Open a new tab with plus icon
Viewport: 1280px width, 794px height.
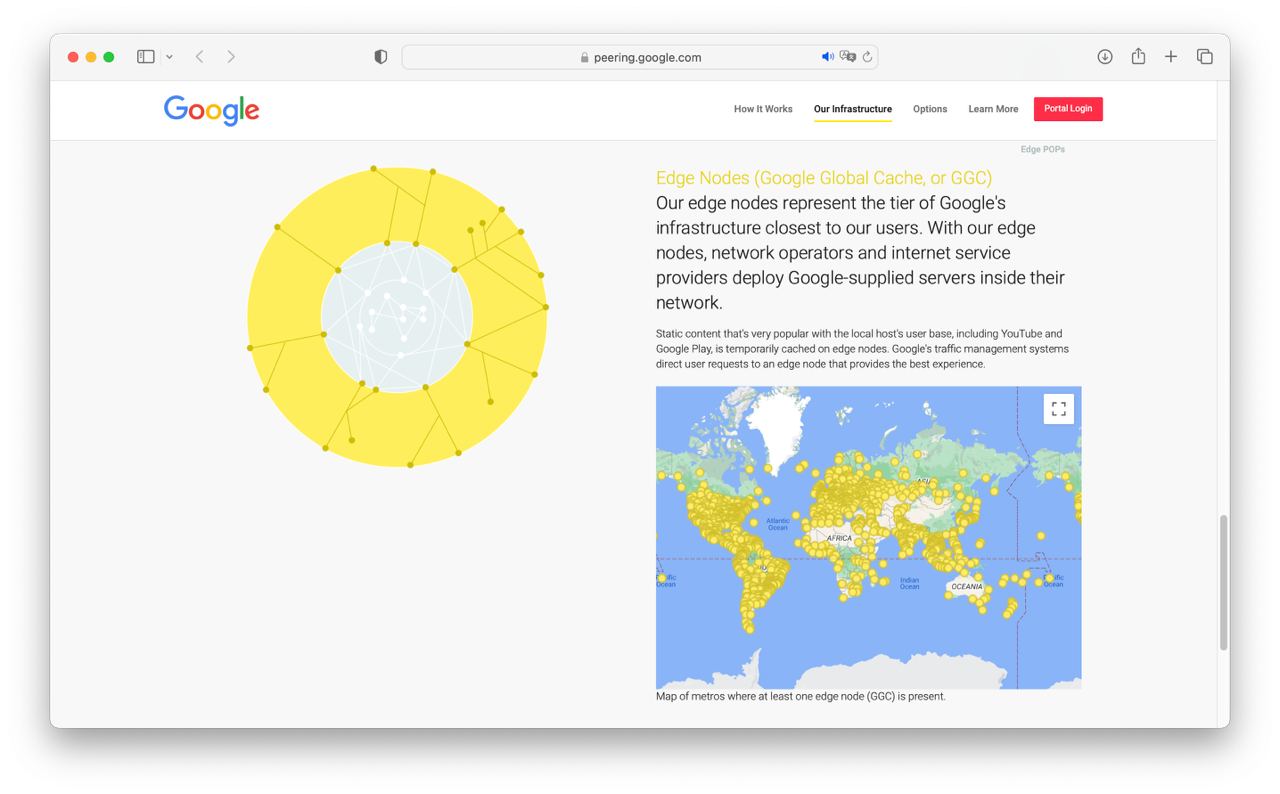point(1171,57)
